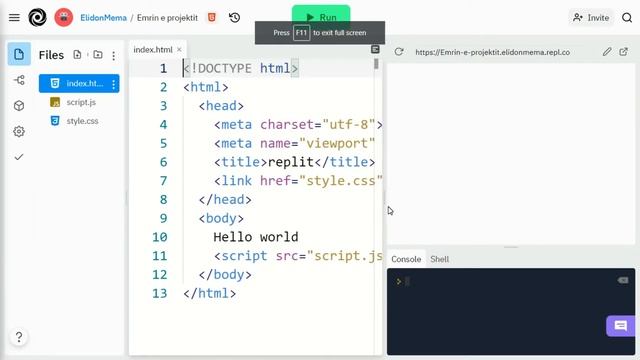Click the editor vertical scrollbar thumb
The image size is (640, 360).
pos(376,64)
